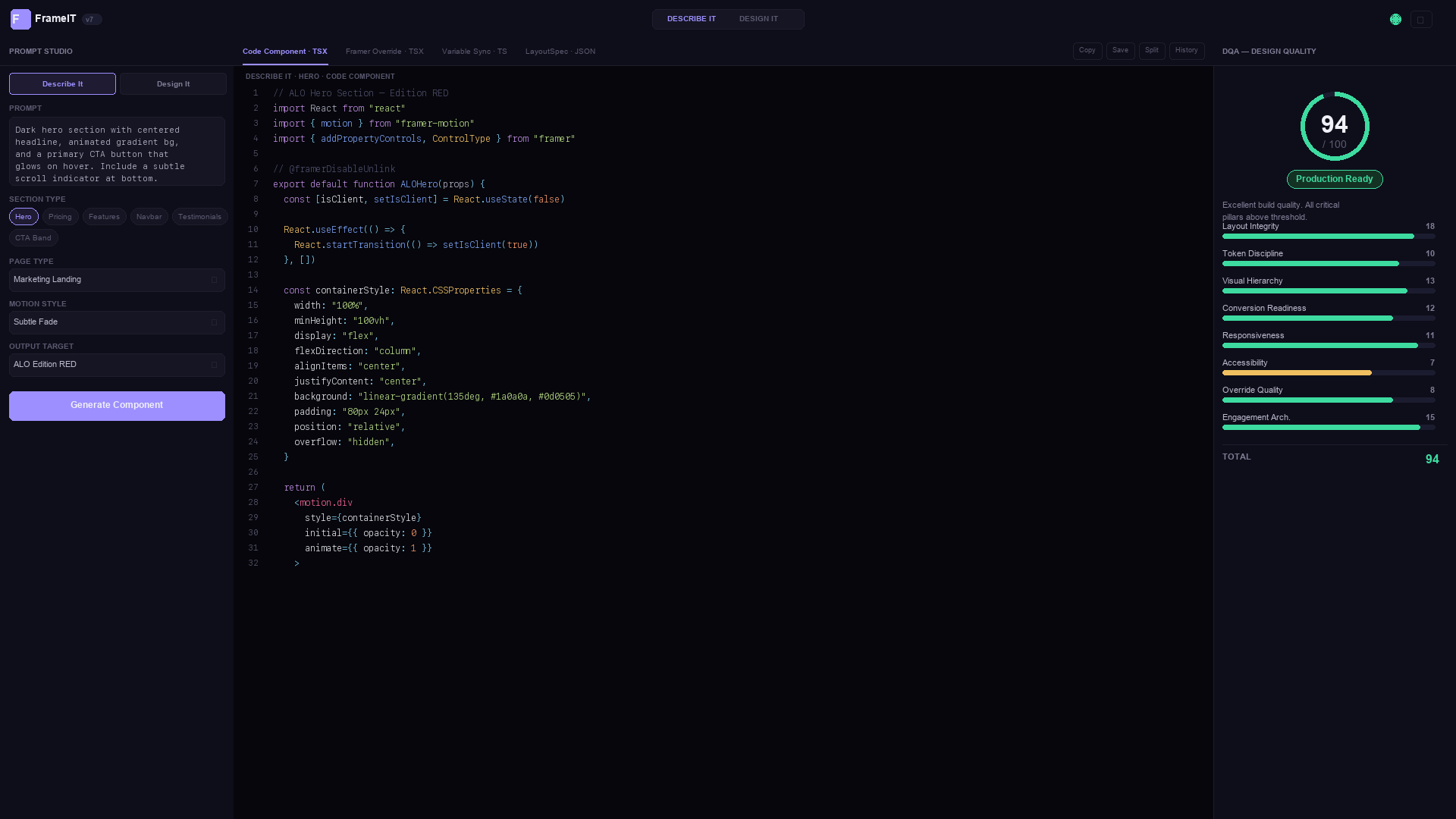Click the 94 score ring gauge

tap(1335, 127)
